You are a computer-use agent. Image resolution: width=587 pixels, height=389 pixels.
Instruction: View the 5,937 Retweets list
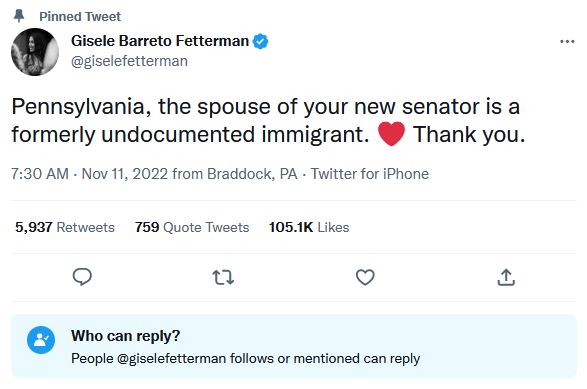65,227
